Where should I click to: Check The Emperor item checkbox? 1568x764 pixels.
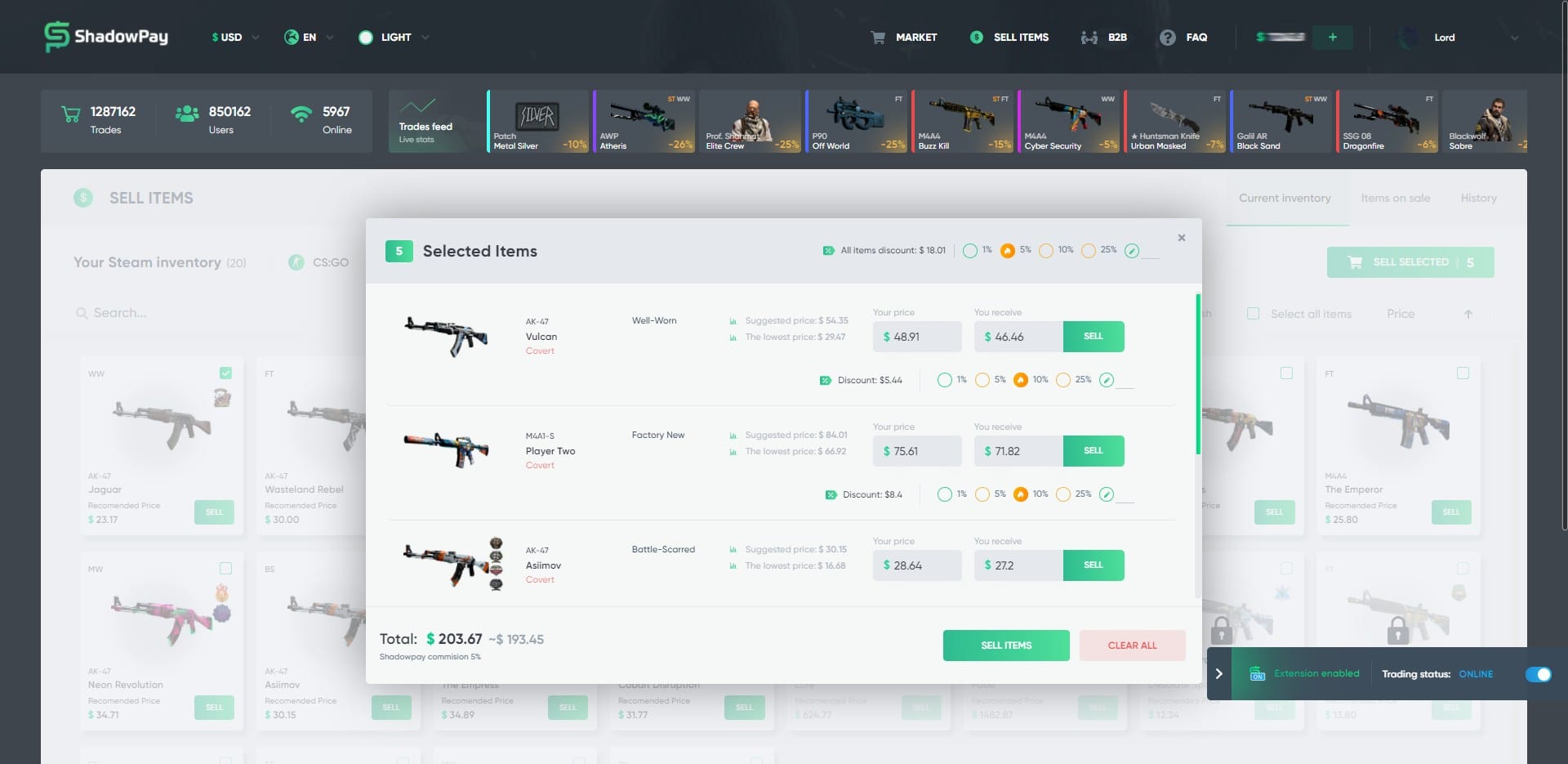click(1463, 373)
